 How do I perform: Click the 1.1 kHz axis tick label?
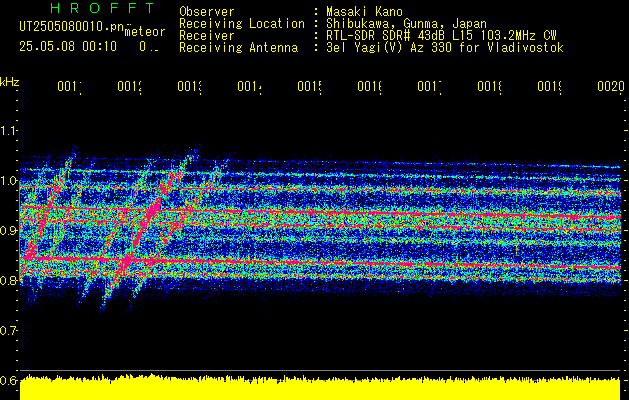point(9,130)
